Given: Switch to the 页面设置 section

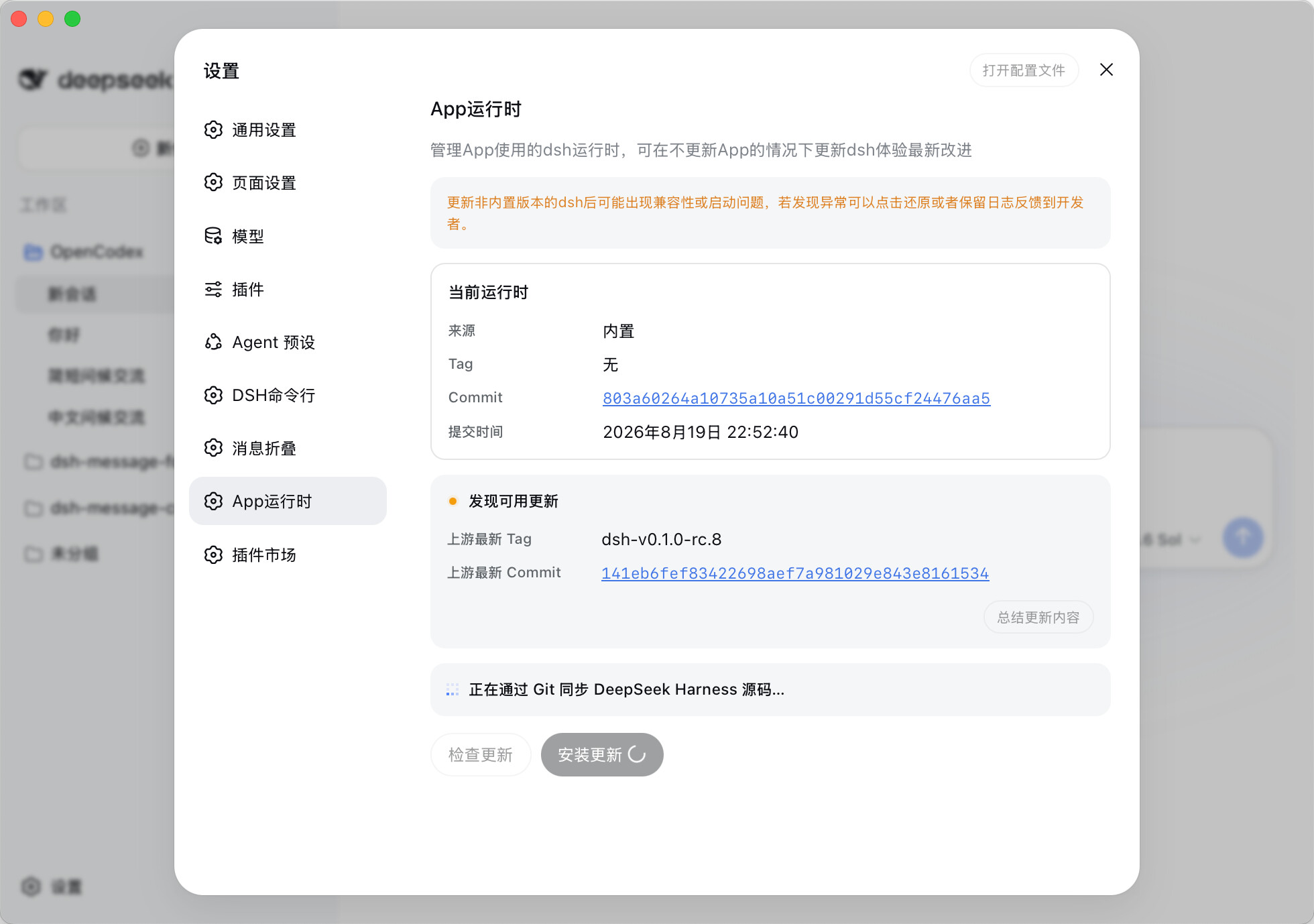Looking at the screenshot, I should tap(288, 182).
